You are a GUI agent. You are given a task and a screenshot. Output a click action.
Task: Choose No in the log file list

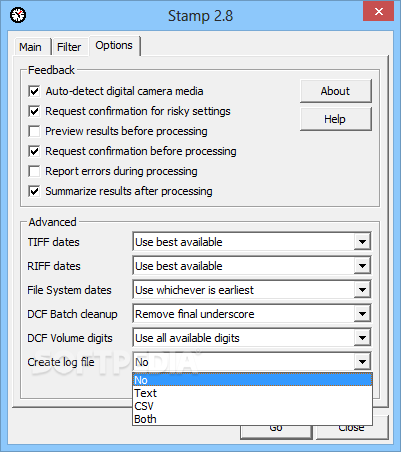point(252,380)
